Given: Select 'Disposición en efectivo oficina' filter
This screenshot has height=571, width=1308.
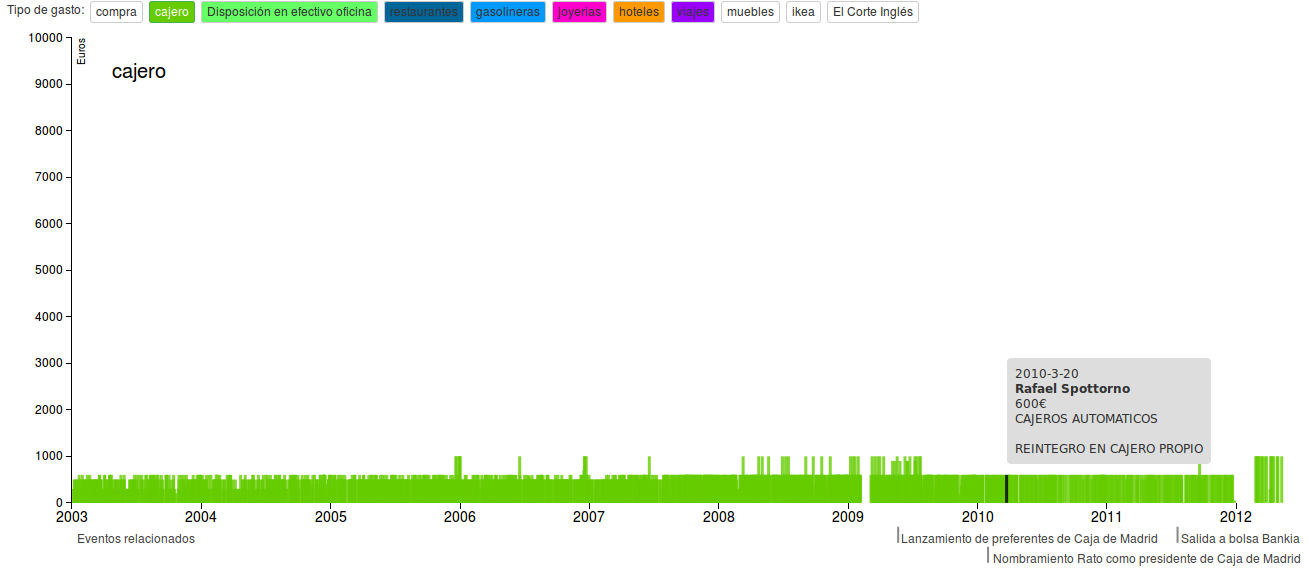Looking at the screenshot, I should click(289, 12).
